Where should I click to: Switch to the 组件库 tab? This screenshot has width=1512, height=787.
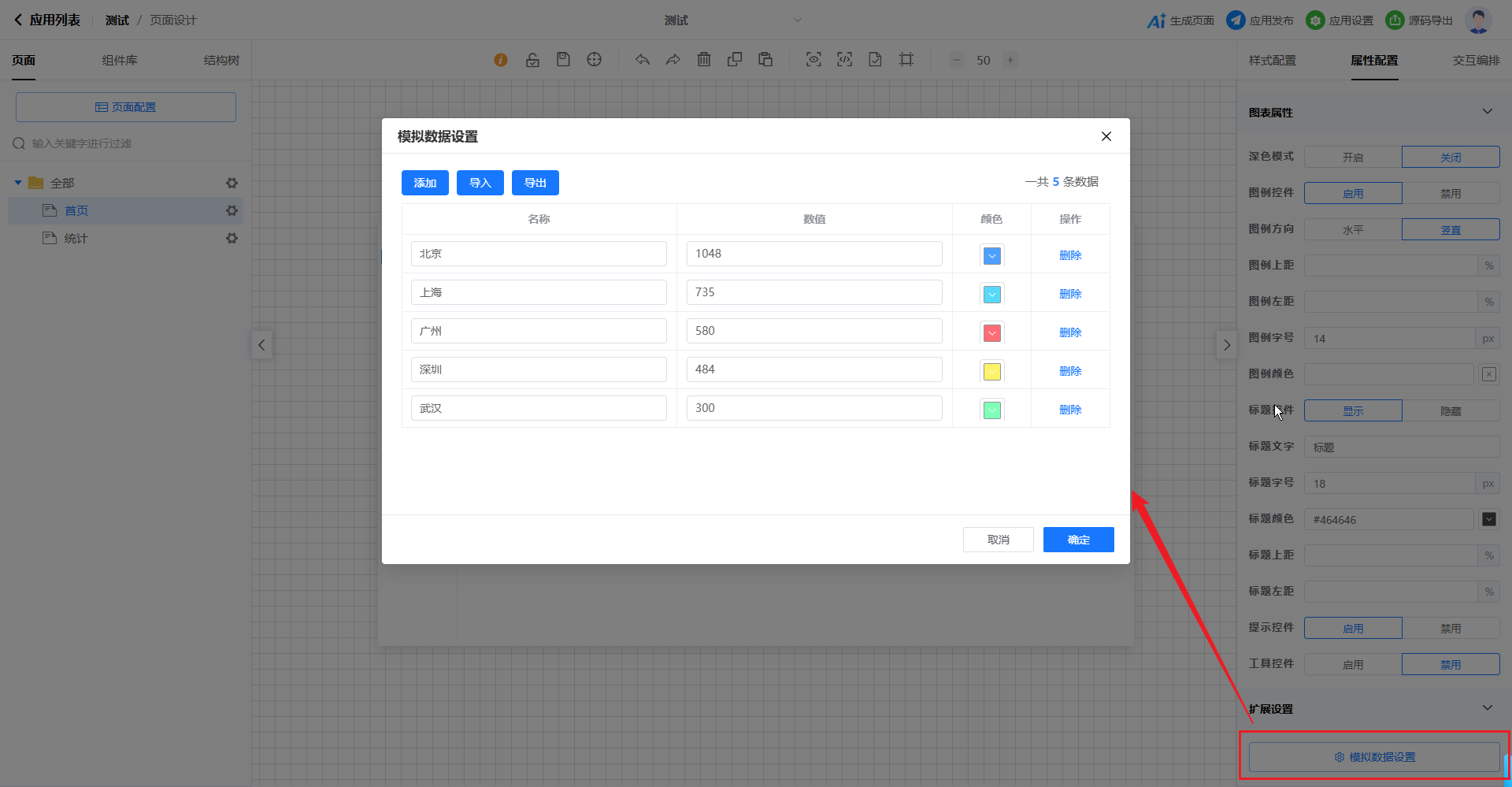tap(120, 61)
